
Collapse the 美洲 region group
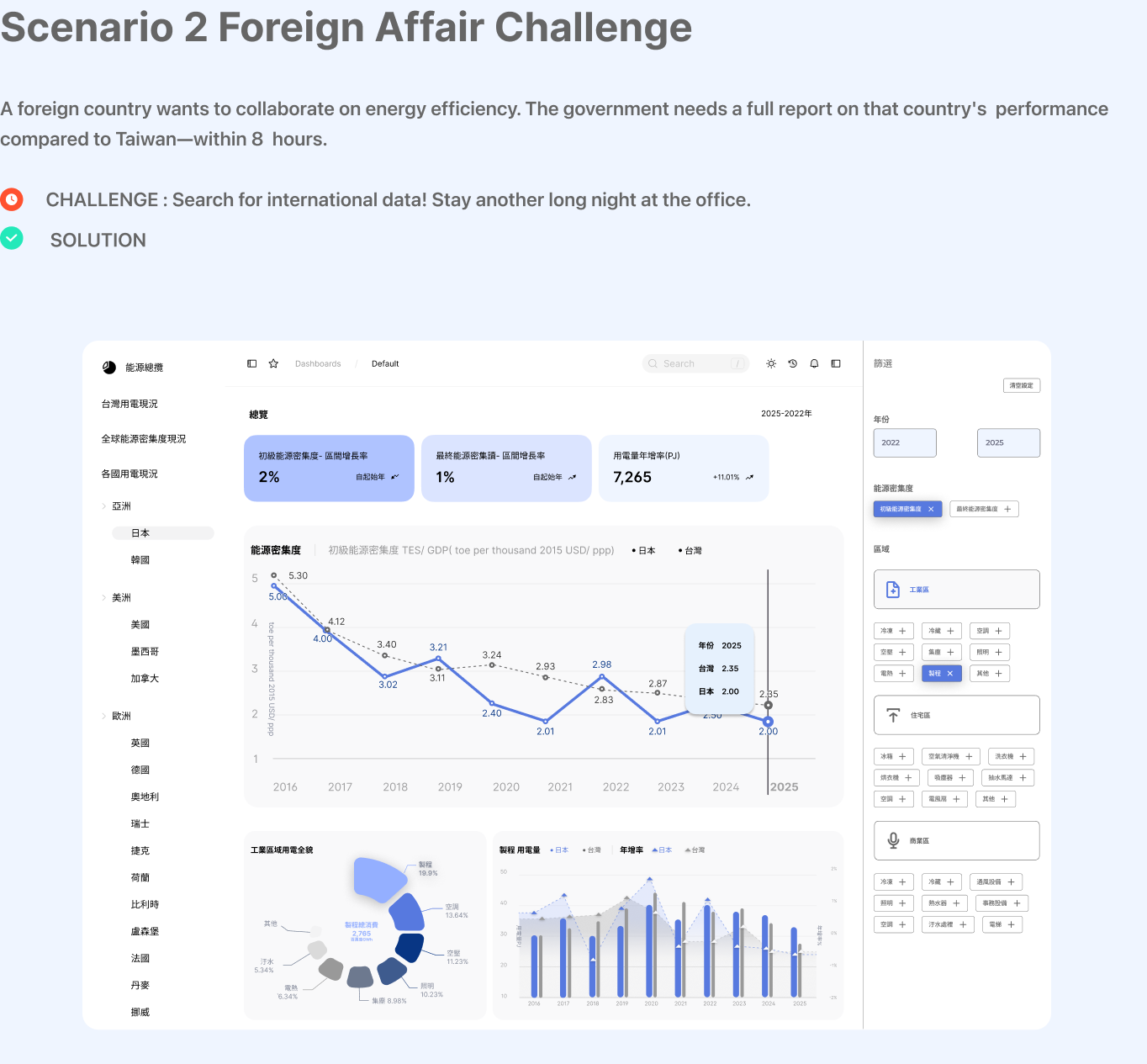104,598
